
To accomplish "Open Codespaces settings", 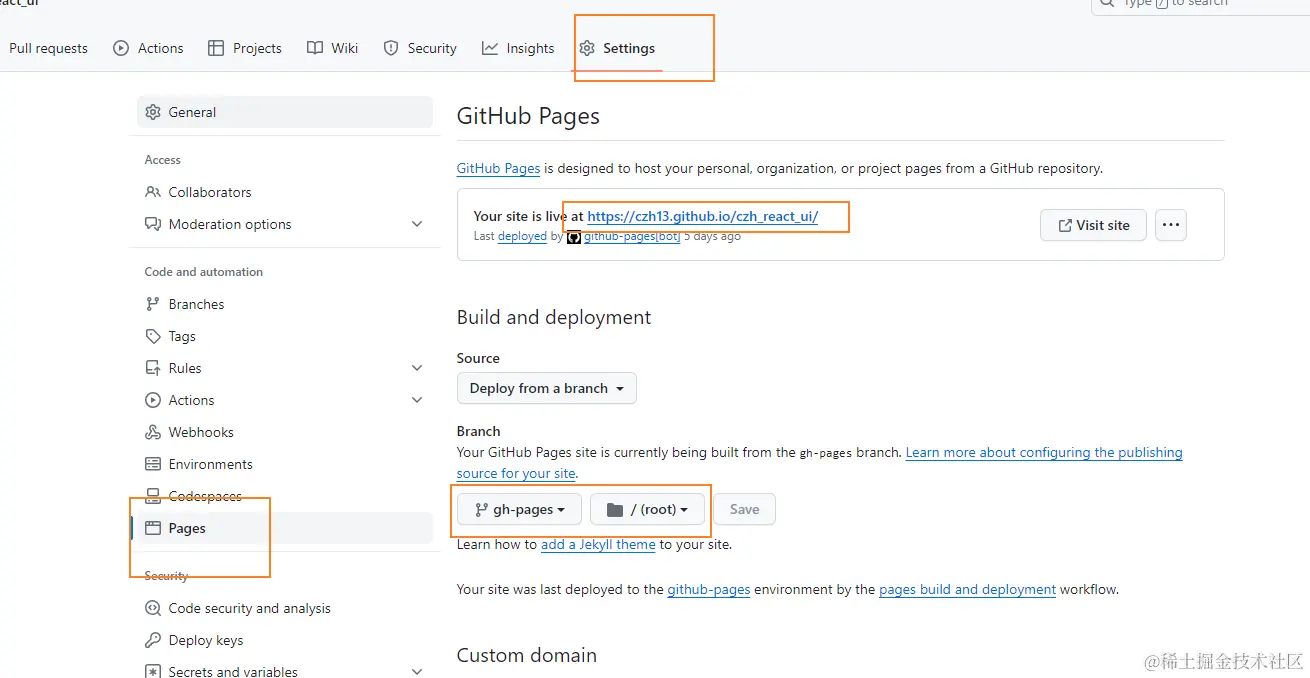I will [x=285, y=496].
